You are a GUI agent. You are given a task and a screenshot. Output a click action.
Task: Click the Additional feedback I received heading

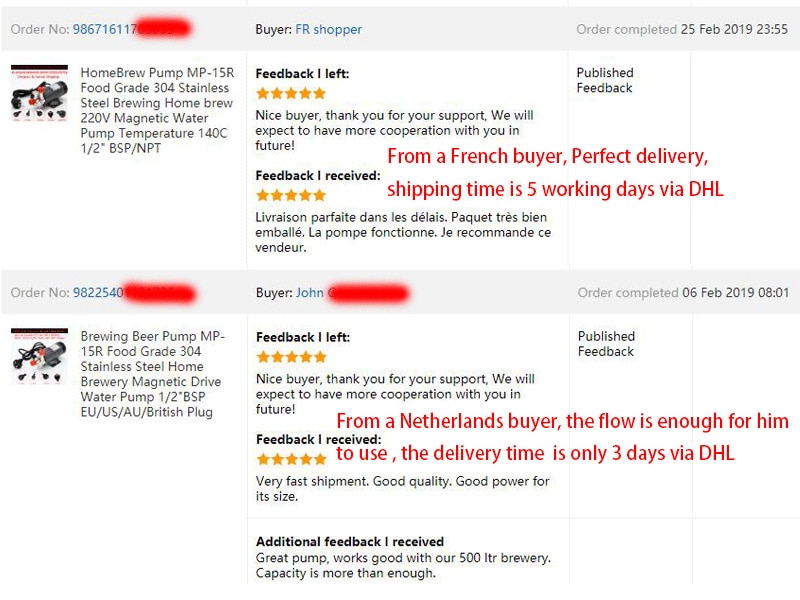click(350, 541)
